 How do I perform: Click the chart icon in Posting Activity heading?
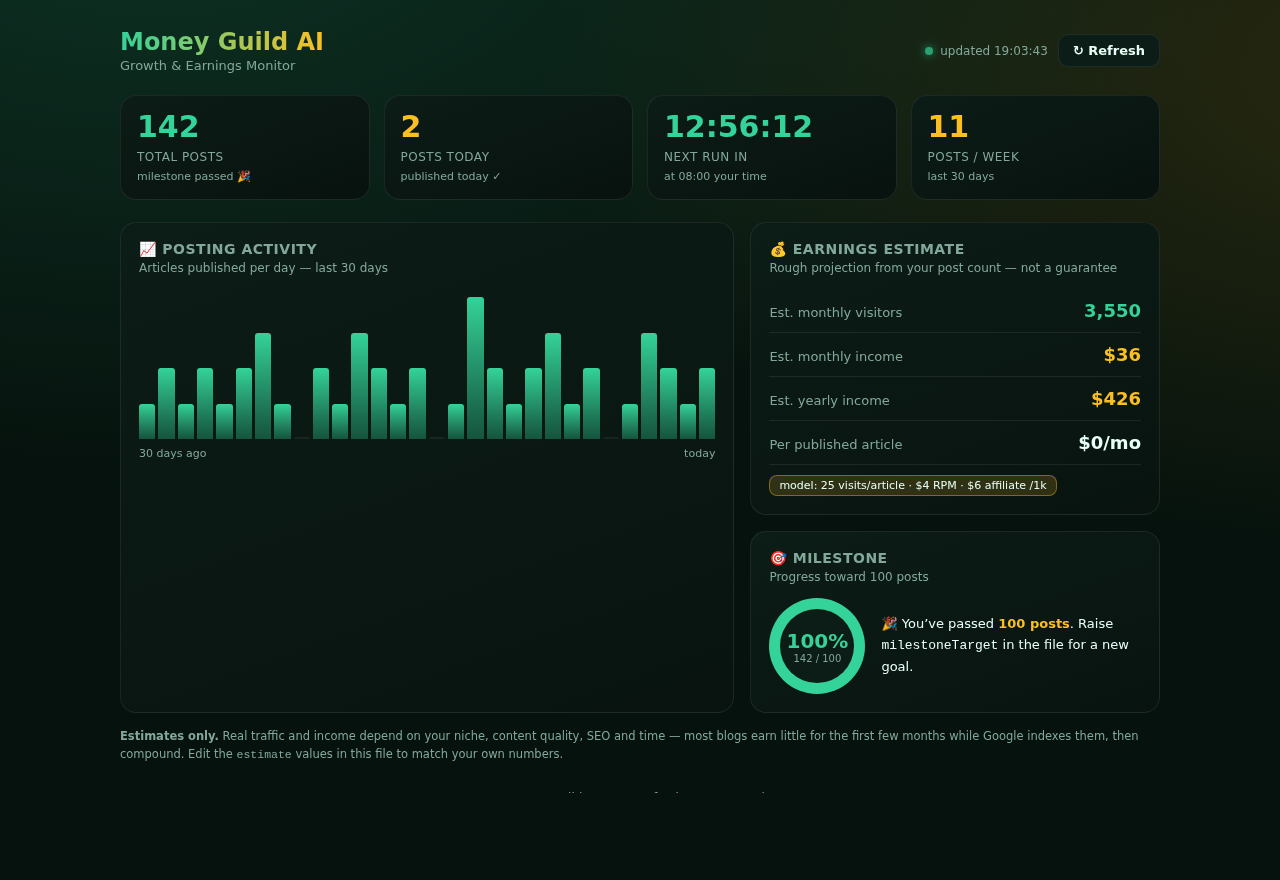point(147,249)
